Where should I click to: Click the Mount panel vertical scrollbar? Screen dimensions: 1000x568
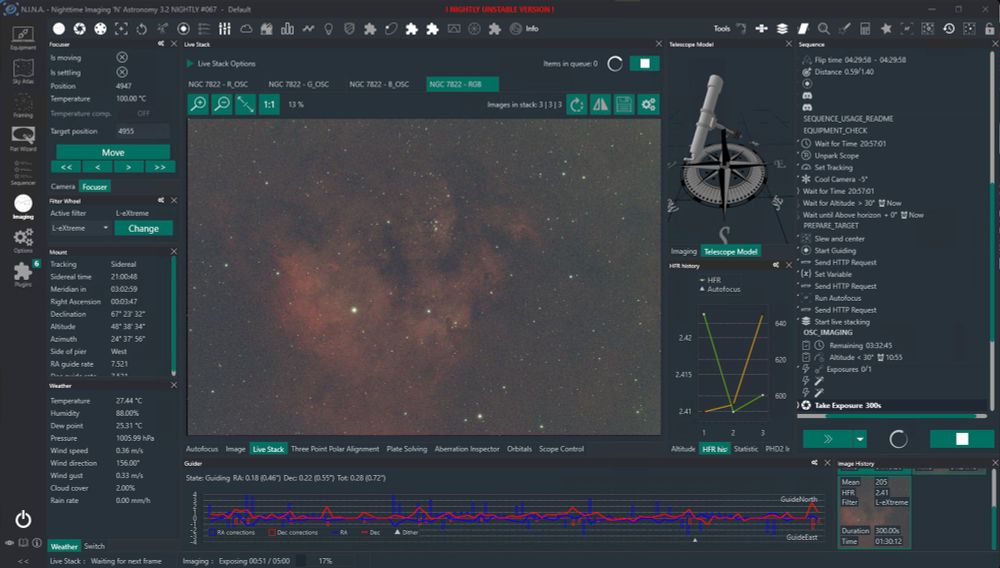tap(173, 317)
